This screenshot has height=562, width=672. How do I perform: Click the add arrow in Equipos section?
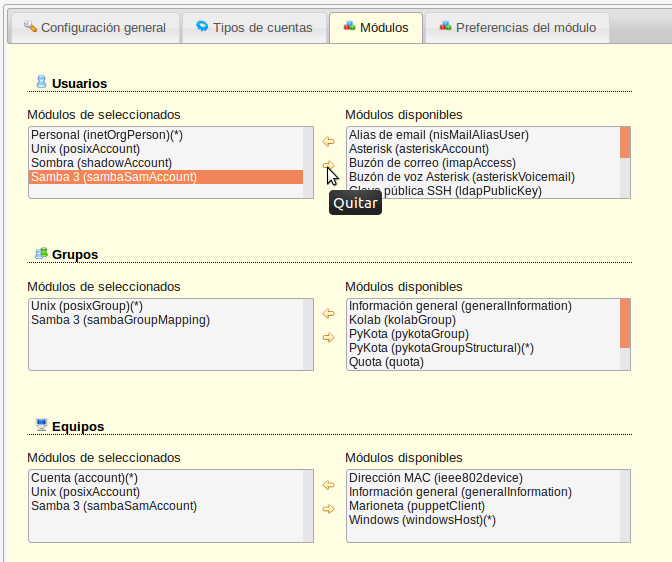(328, 485)
